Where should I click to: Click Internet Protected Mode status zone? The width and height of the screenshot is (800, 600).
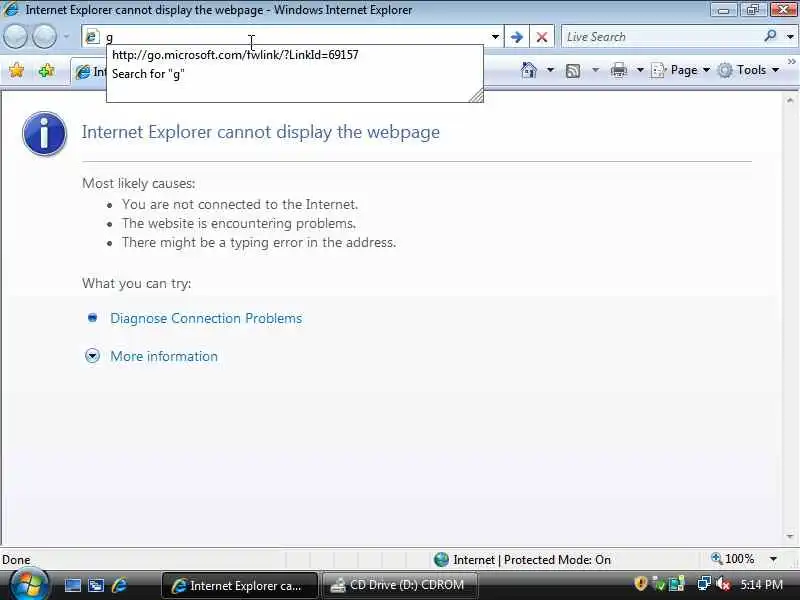pos(521,560)
